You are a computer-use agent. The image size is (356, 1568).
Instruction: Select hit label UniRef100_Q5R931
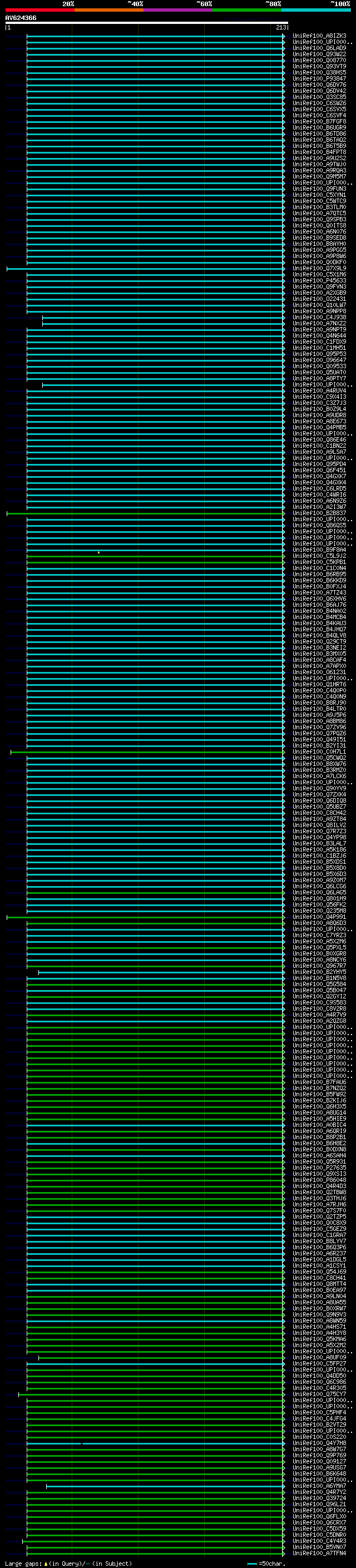click(x=319, y=1161)
